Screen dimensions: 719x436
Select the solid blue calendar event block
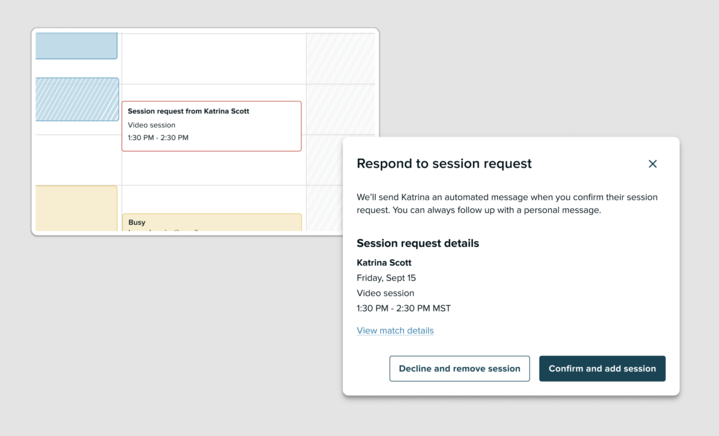pyautogui.click(x=76, y=45)
